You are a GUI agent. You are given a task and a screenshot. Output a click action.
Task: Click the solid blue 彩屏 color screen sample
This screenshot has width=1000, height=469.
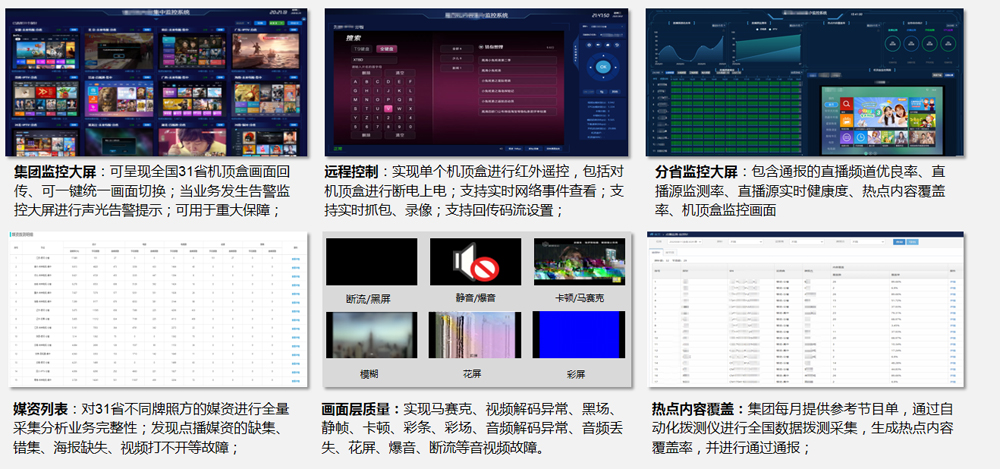(x=577, y=334)
